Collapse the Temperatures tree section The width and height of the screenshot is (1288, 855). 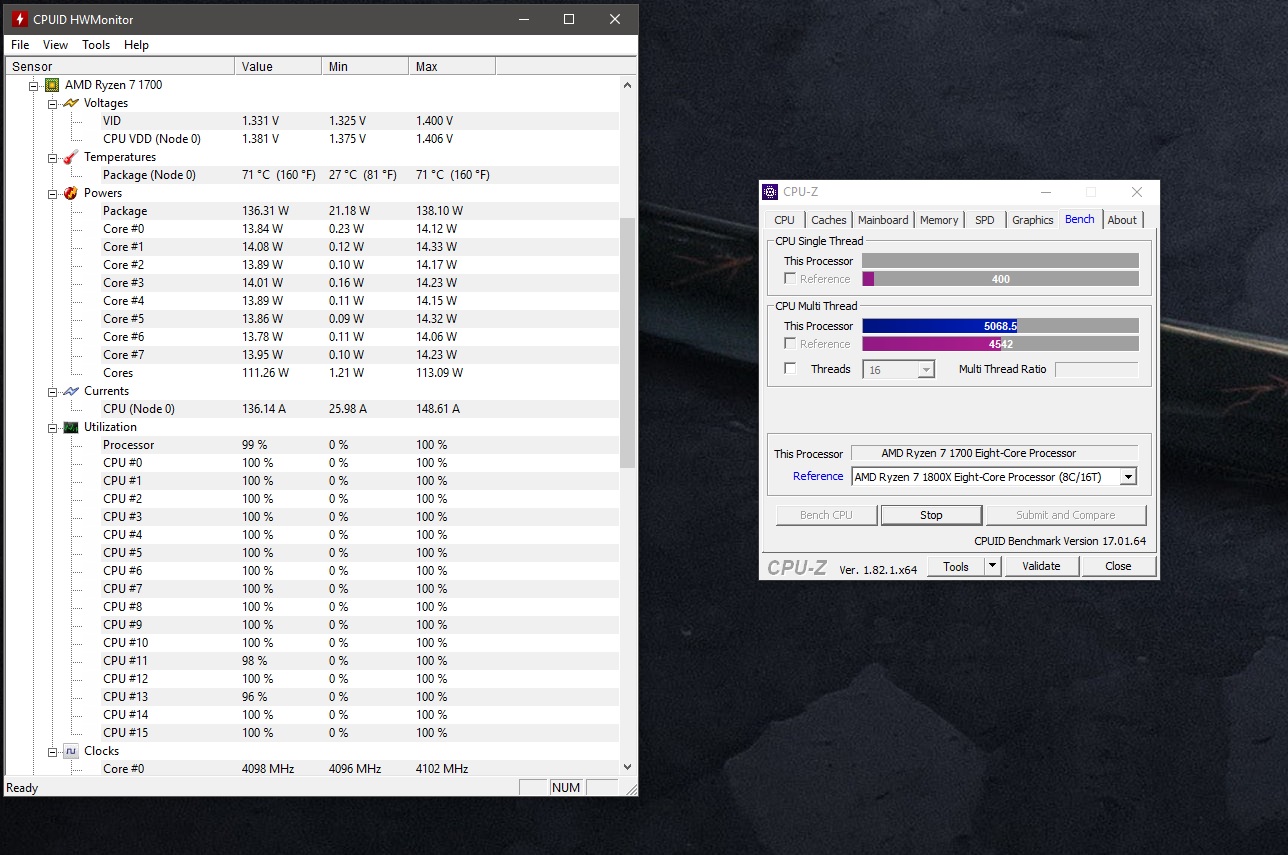52,157
